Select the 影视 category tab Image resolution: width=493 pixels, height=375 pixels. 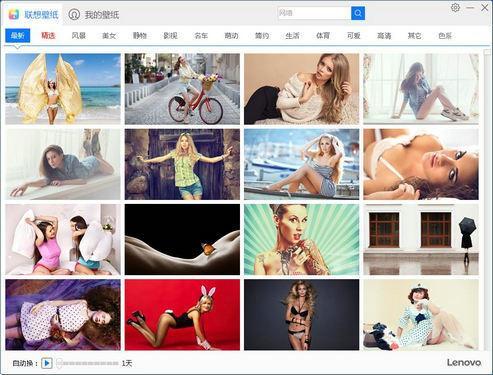pyautogui.click(x=170, y=35)
